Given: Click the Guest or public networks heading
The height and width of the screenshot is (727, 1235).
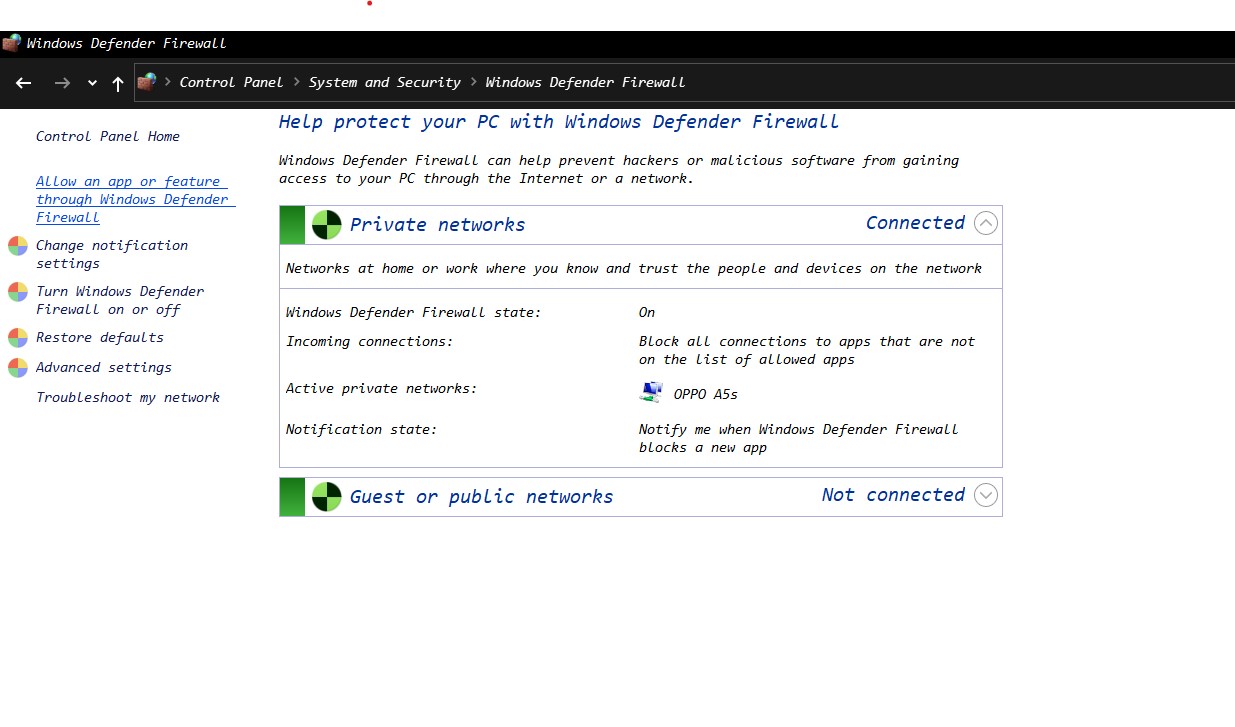Looking at the screenshot, I should 481,497.
